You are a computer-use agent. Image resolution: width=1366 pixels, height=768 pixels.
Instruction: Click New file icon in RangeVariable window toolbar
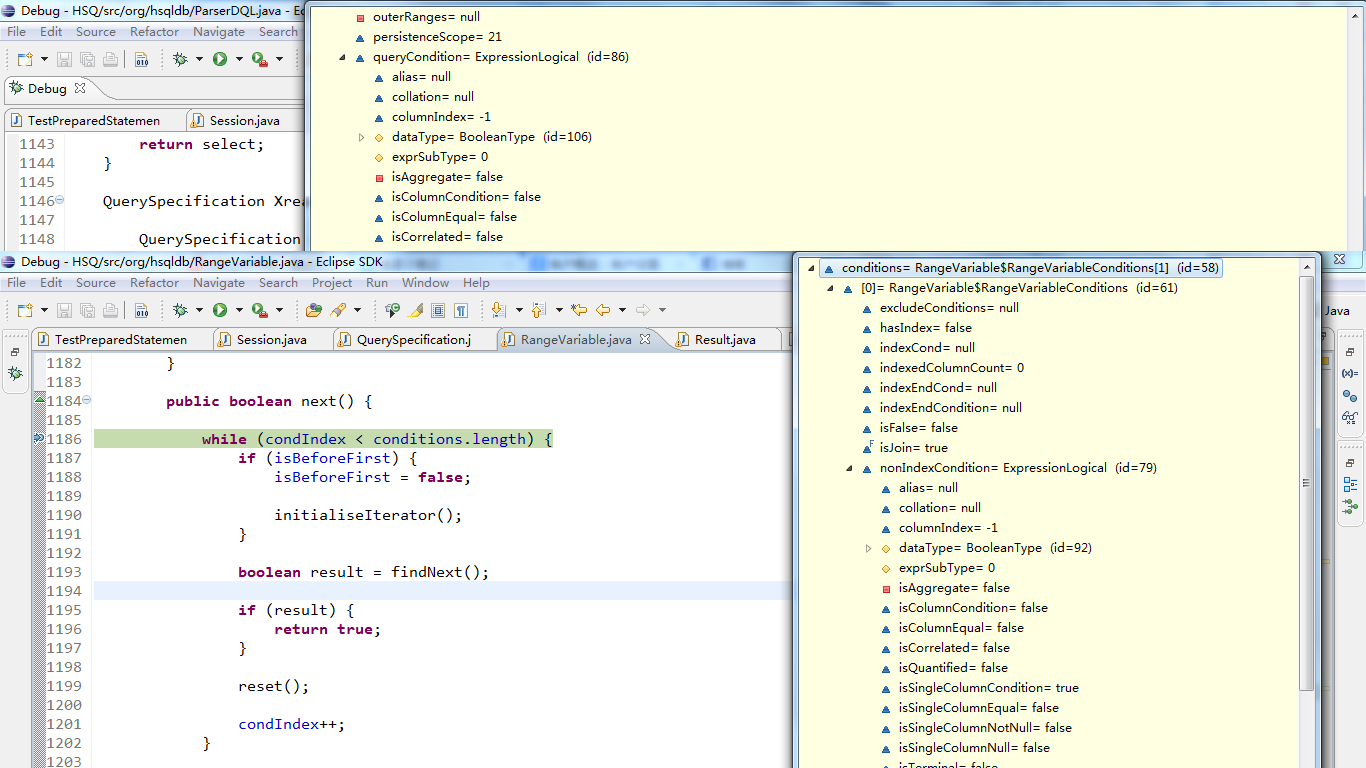click(24, 310)
